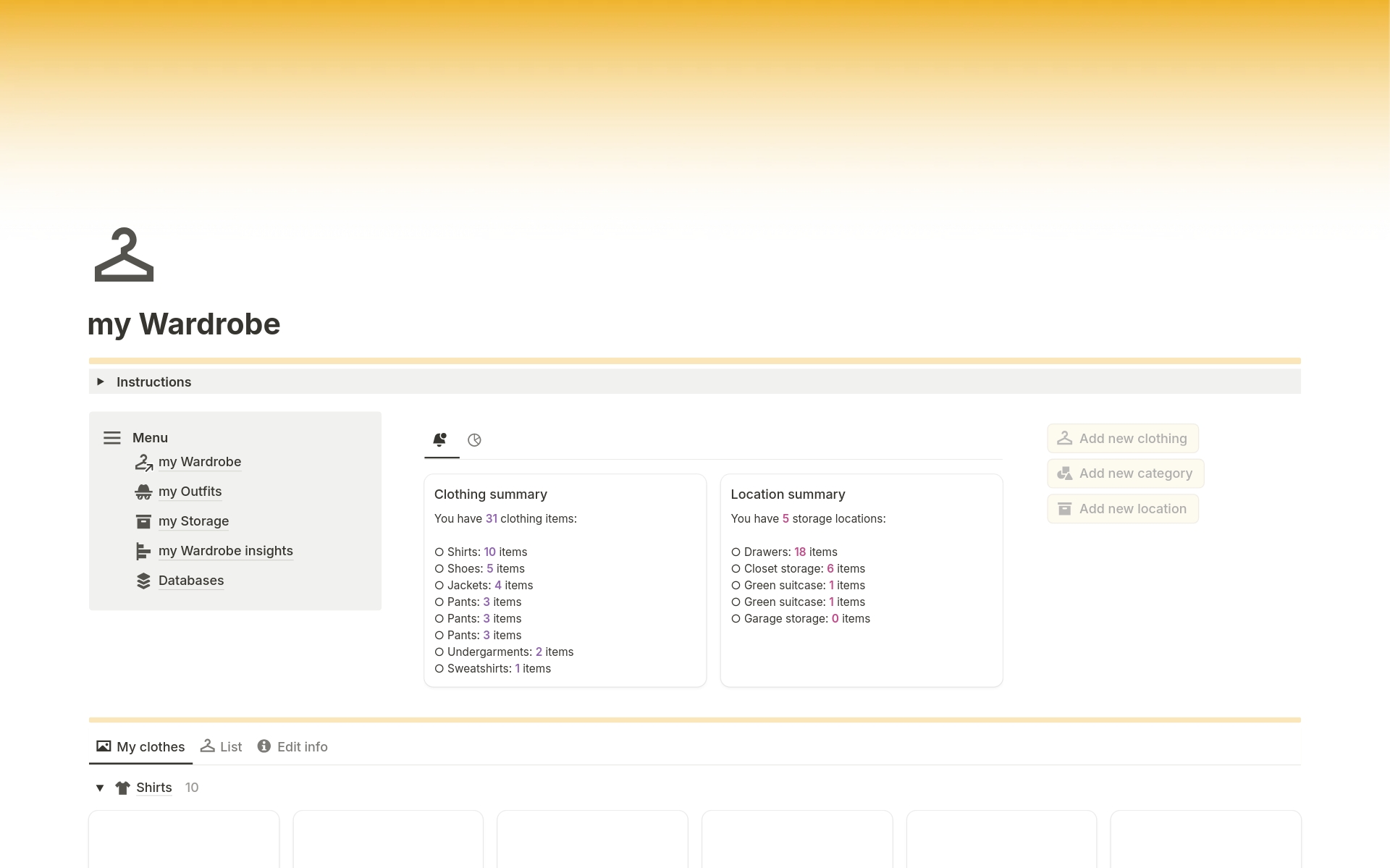Check the circle next to Drawers: 18 items
Screen dimensions: 1390x868
[736, 552]
